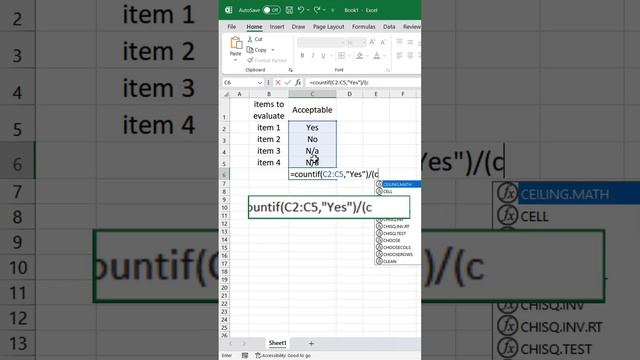Choose CHOOSE from autocomplete list
The image size is (640, 360).
coord(398,240)
